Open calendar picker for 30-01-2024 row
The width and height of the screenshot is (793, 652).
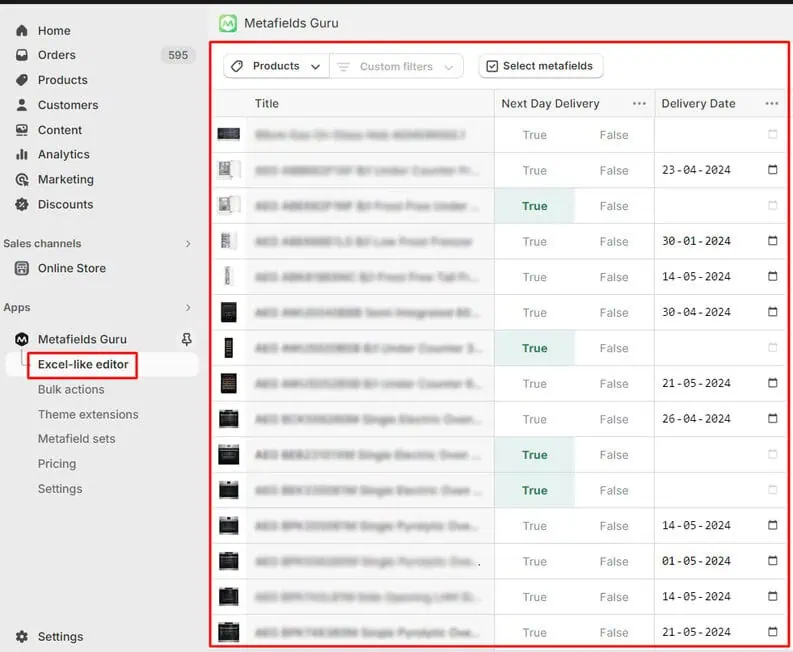[x=772, y=241]
